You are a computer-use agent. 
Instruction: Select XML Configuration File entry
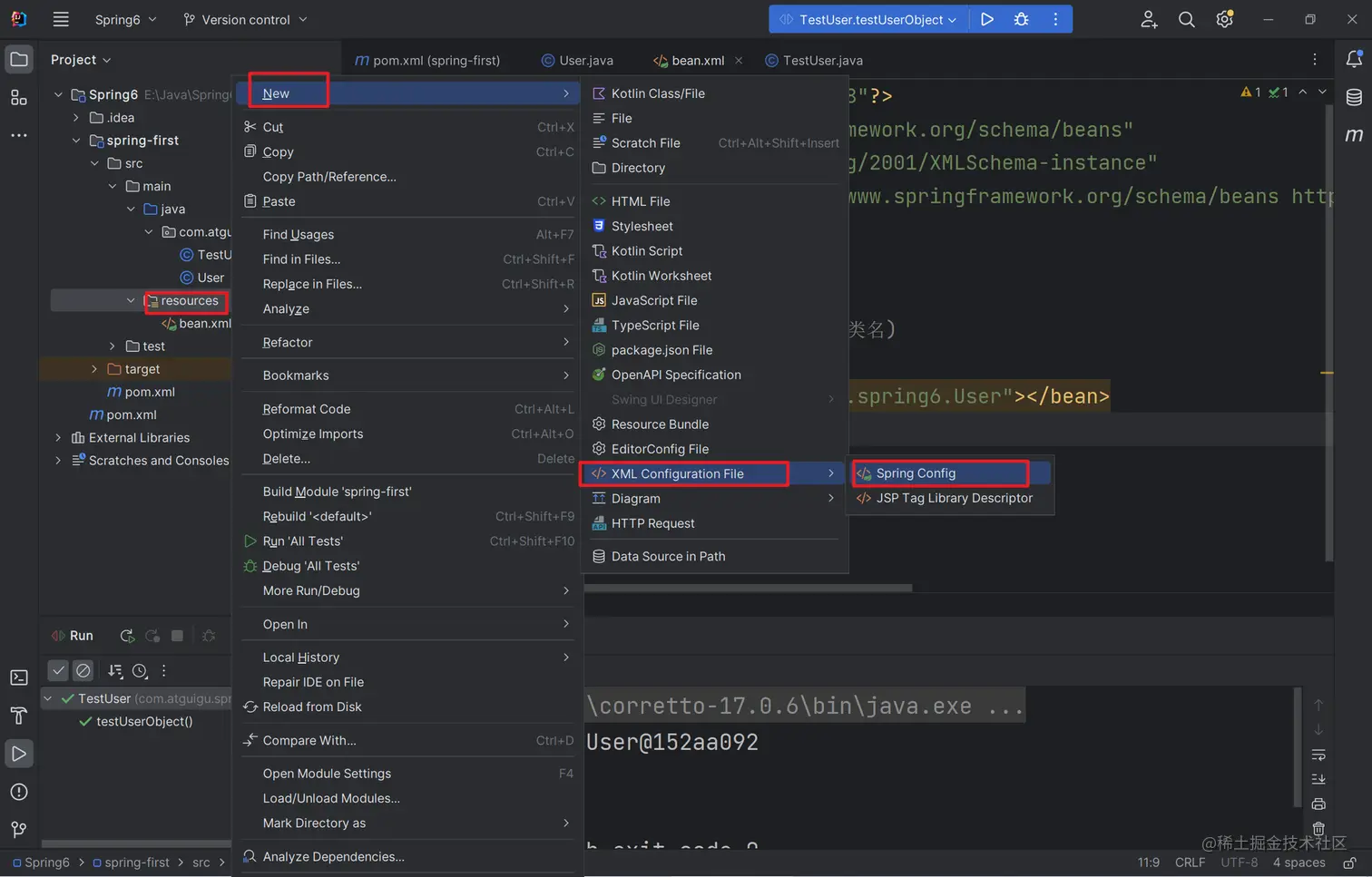click(713, 473)
